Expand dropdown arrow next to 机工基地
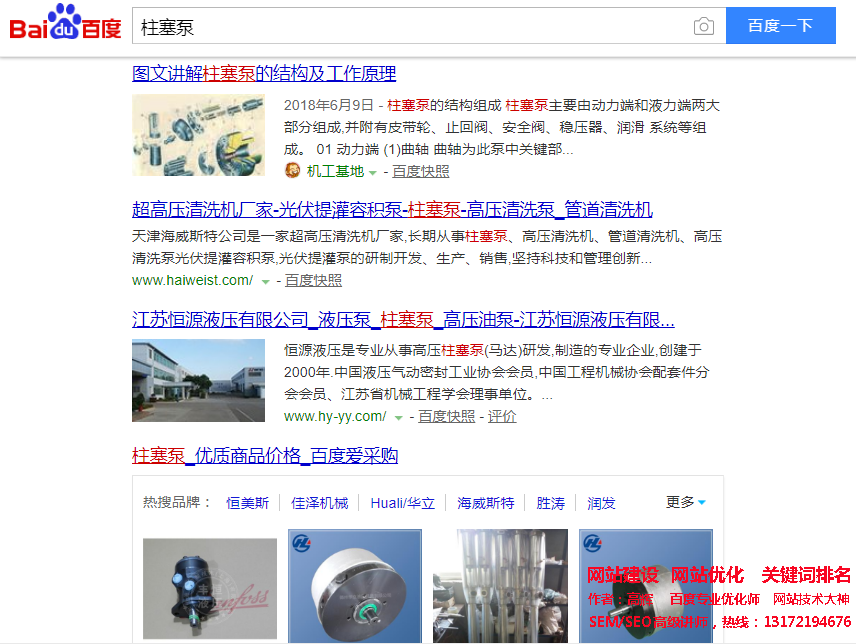 (373, 173)
